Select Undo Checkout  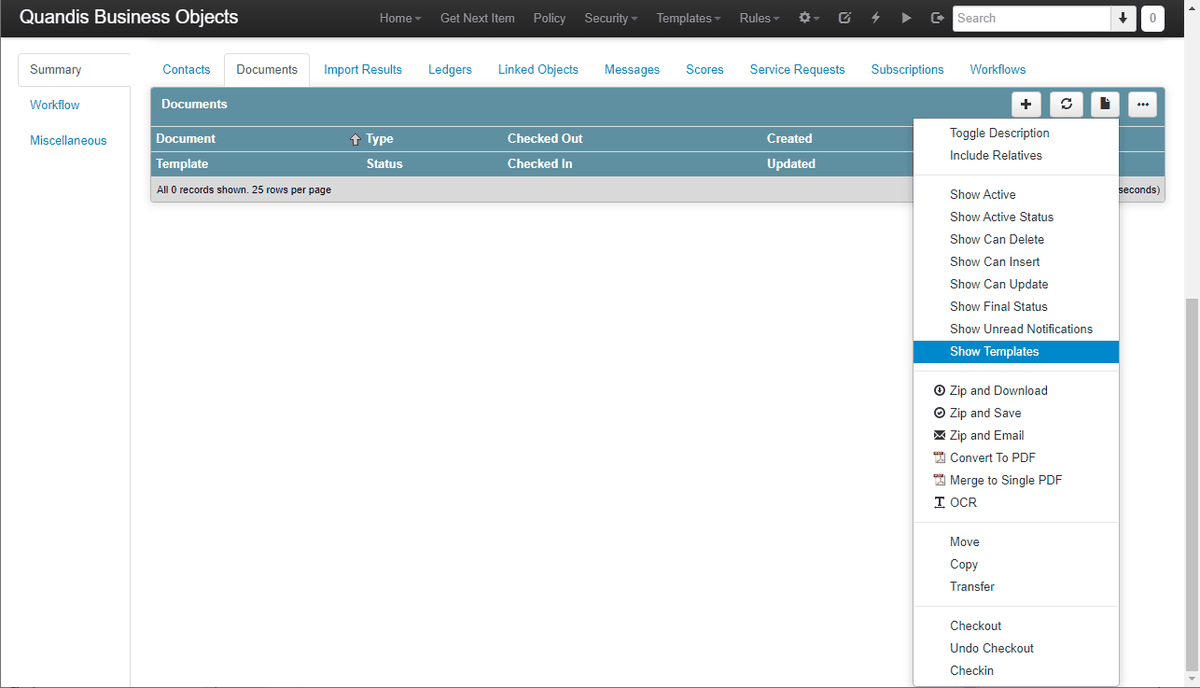[x=1016, y=648]
